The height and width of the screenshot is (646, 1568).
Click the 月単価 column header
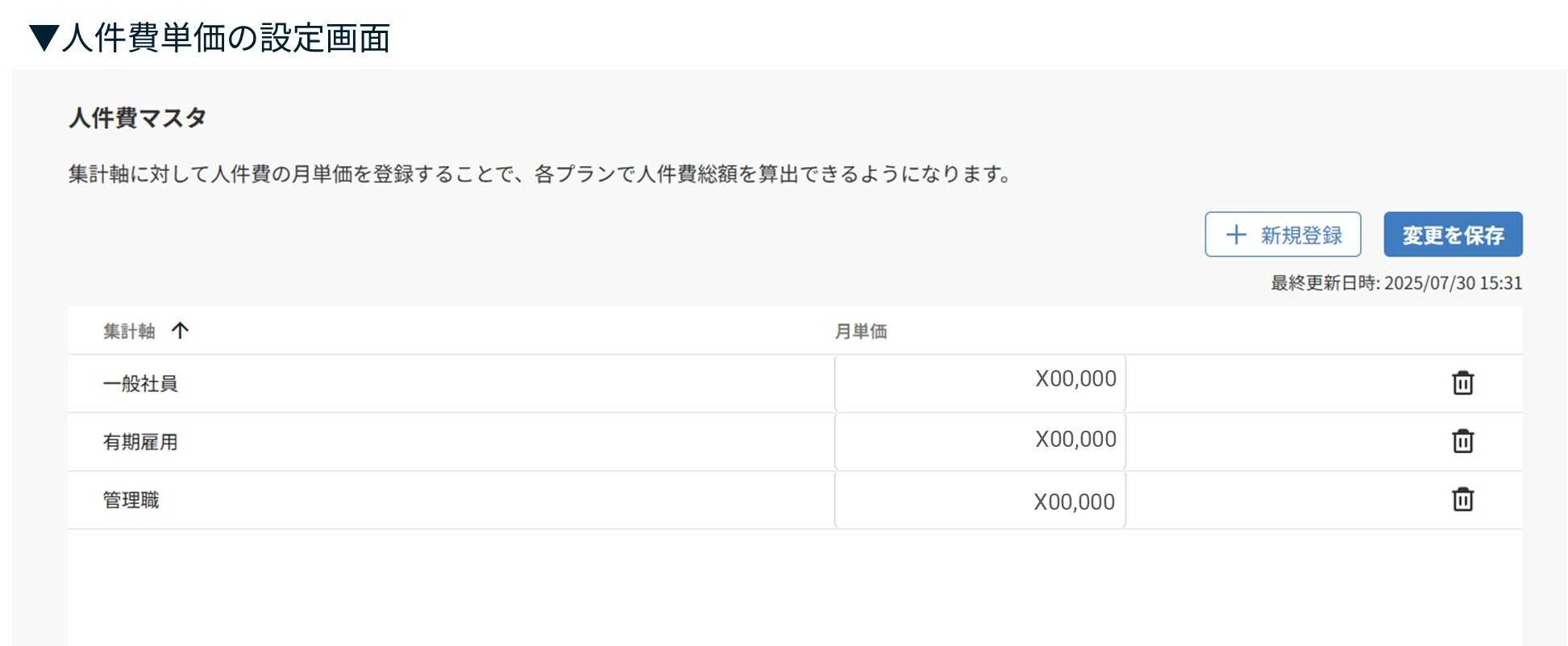[860, 331]
